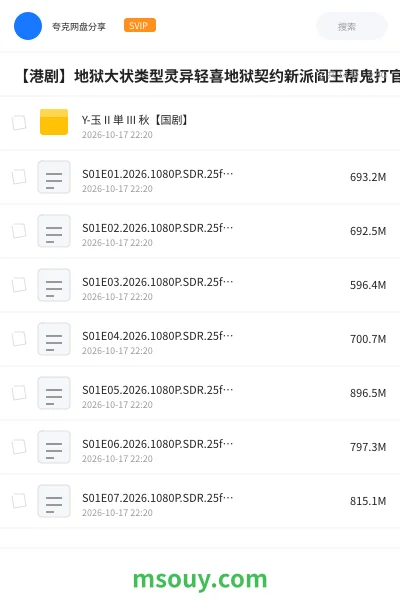
Task: Click the file icon for S01E05
Action: (54, 393)
